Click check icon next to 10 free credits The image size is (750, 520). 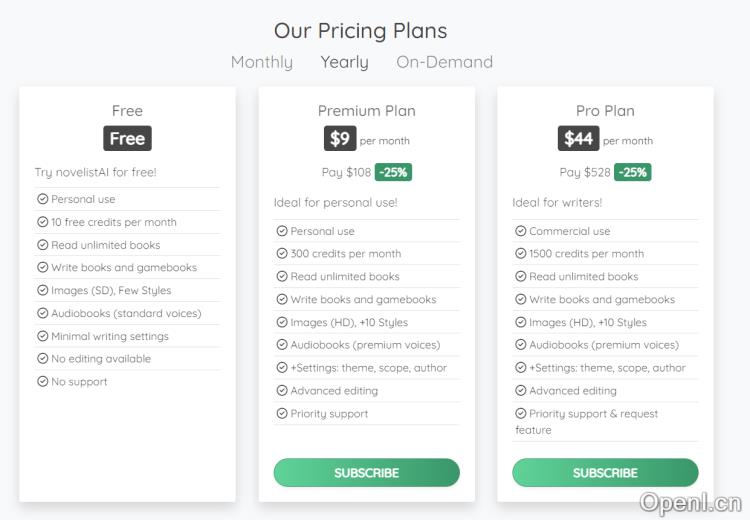coord(43,222)
